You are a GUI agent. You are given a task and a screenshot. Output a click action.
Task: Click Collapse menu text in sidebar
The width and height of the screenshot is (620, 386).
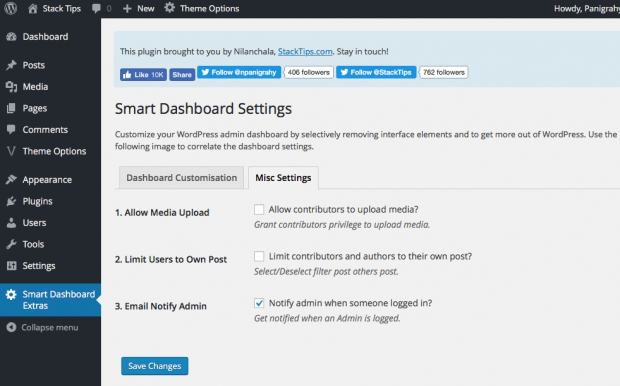point(50,327)
